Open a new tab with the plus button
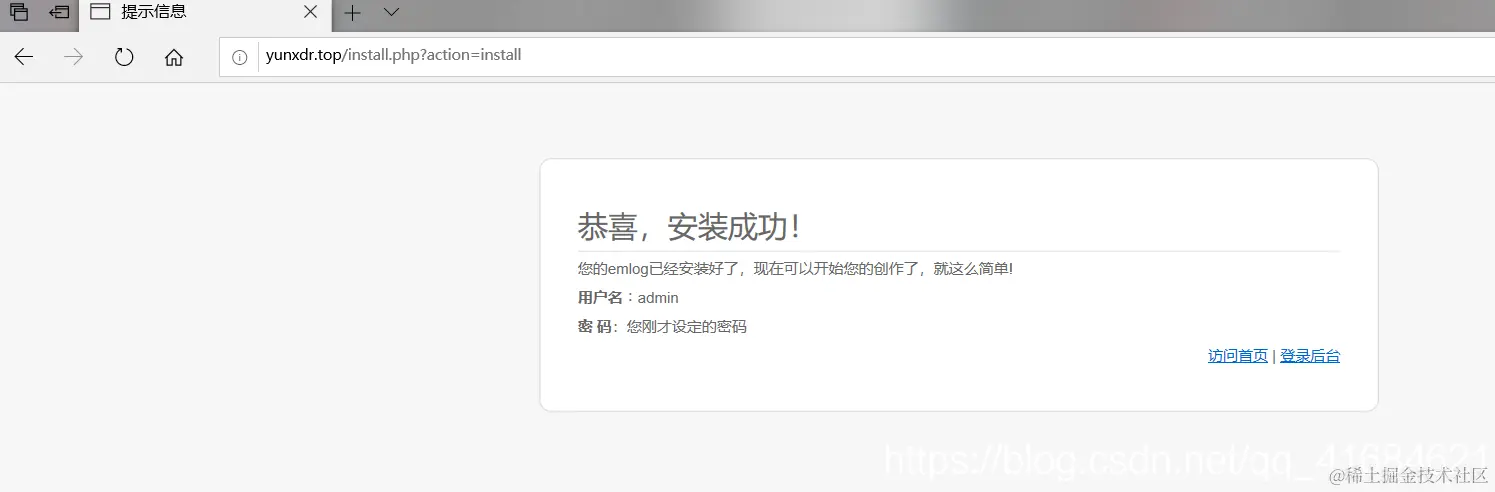Screen dimensions: 1495x492 tap(352, 13)
